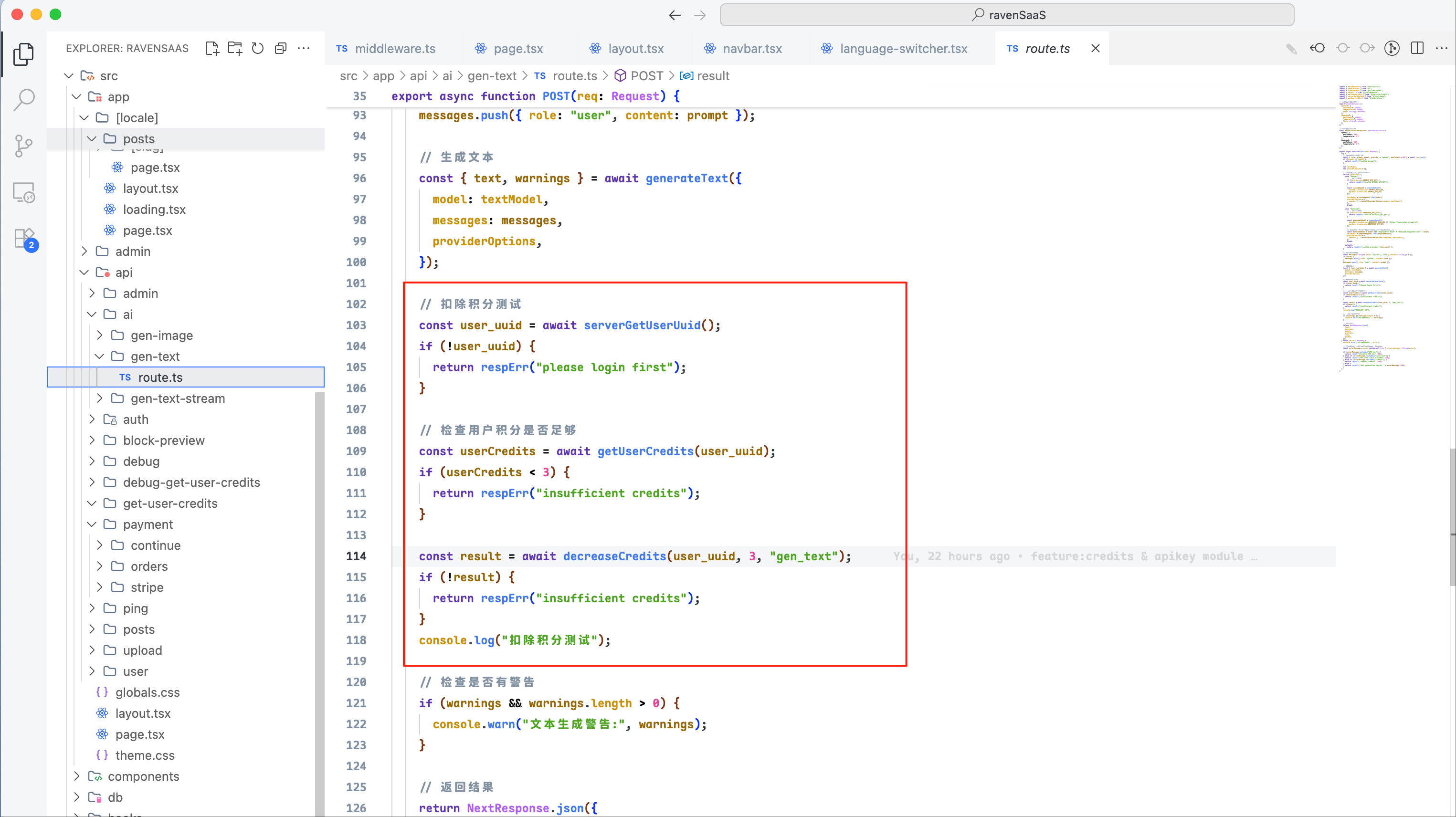
Task: Click line number 114 in gutter
Action: pos(356,556)
